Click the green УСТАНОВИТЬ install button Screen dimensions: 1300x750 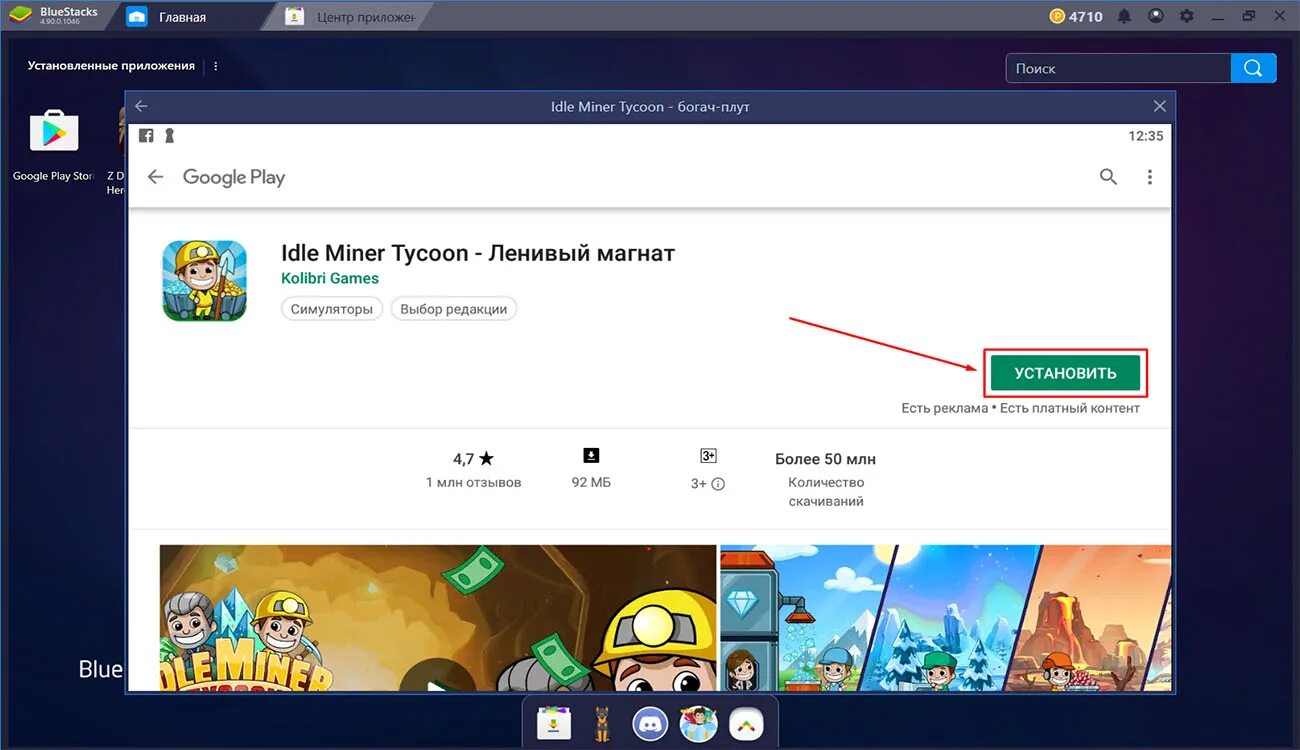click(x=1065, y=373)
